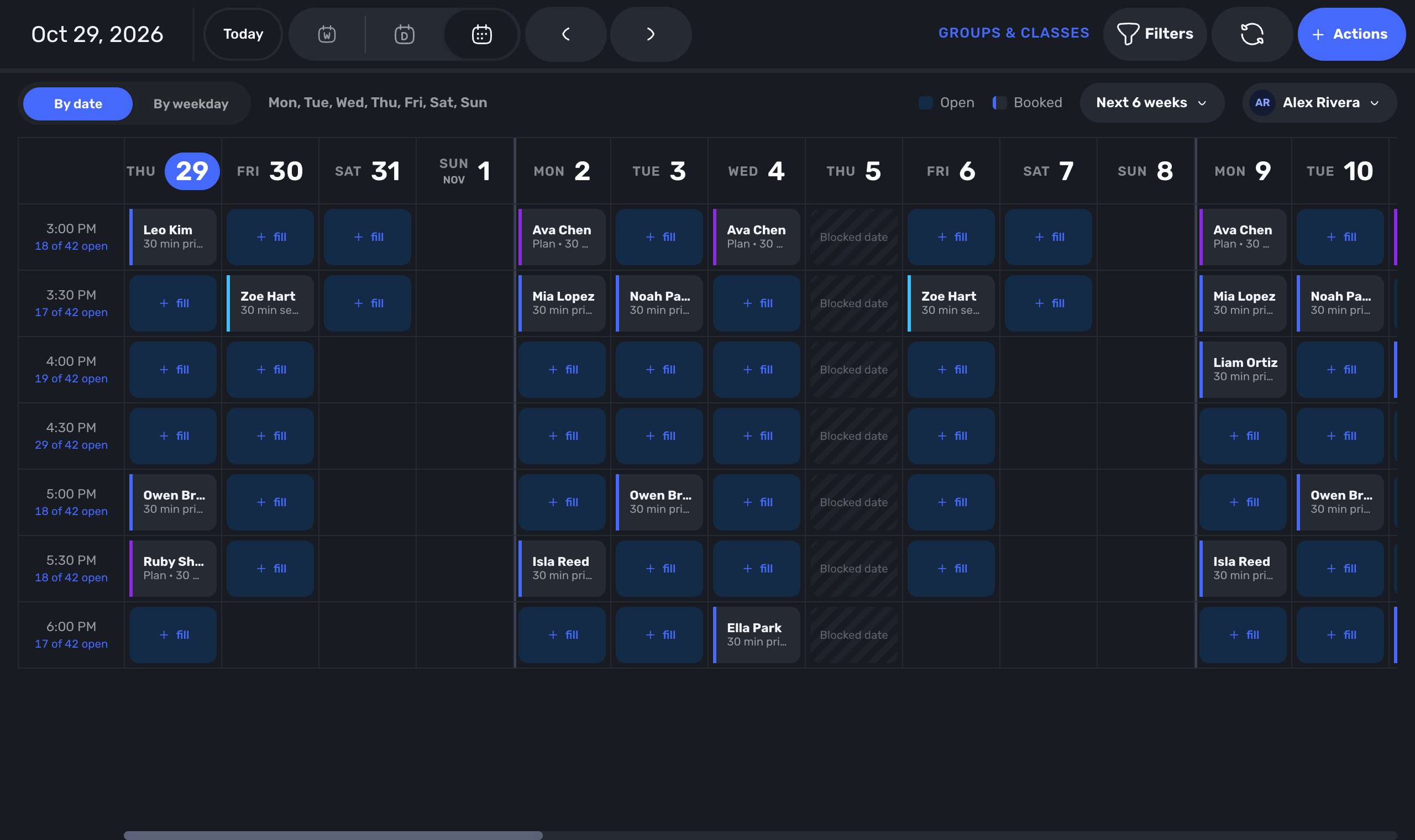Select the Monday 2 date header
This screenshot has width=1415, height=840.
(562, 171)
